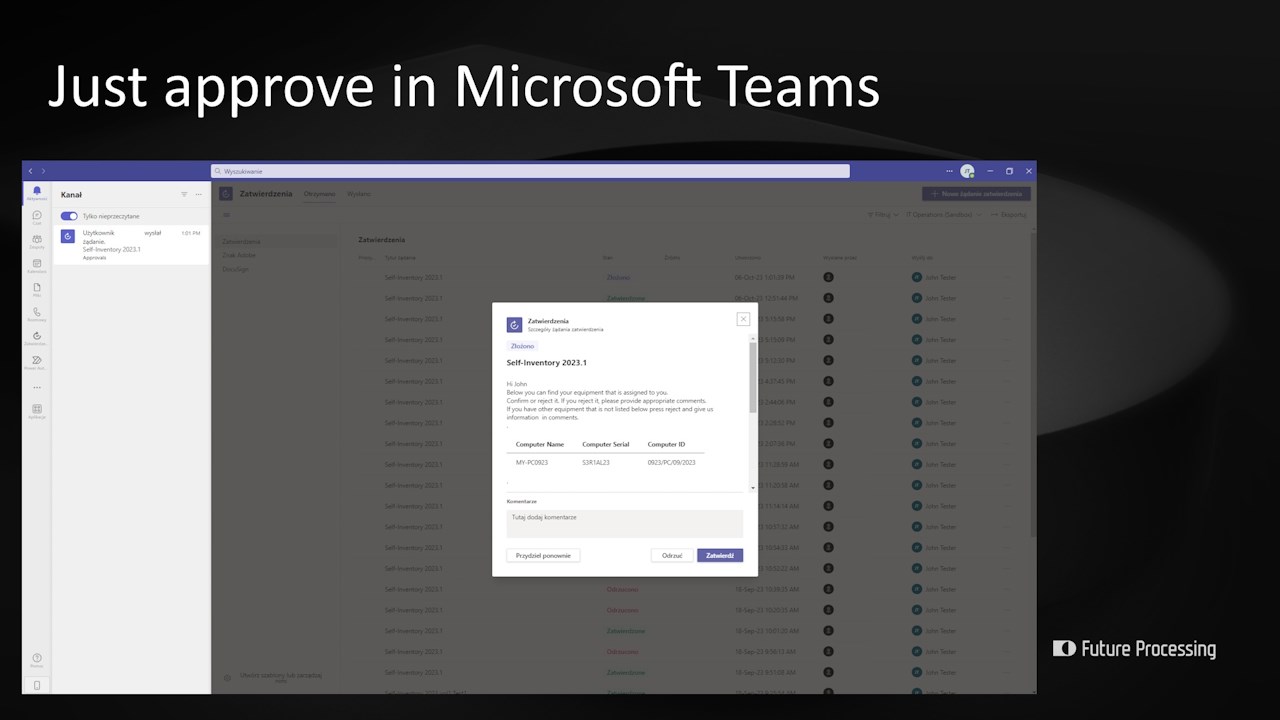Open the Filtruj dropdown
The height and width of the screenshot is (720, 1280).
(x=883, y=215)
